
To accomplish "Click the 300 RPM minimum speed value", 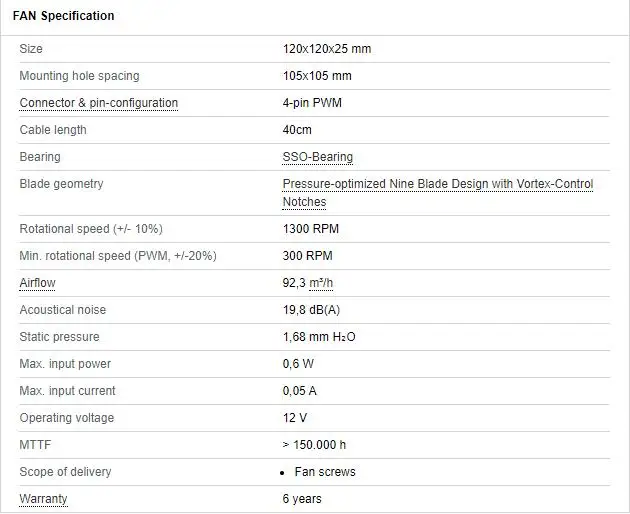I will [x=307, y=256].
